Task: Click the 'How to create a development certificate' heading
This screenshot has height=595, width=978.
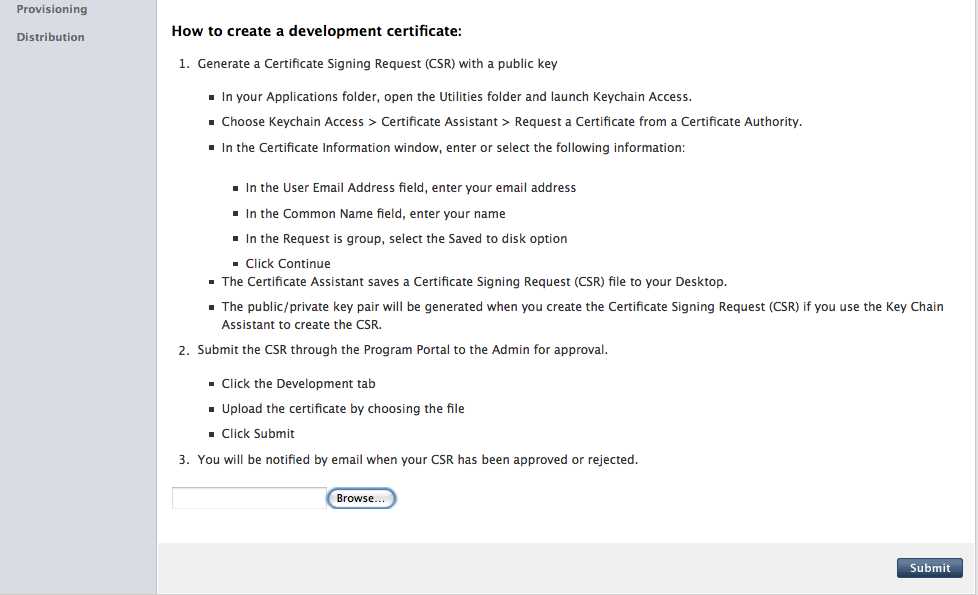Action: (317, 31)
